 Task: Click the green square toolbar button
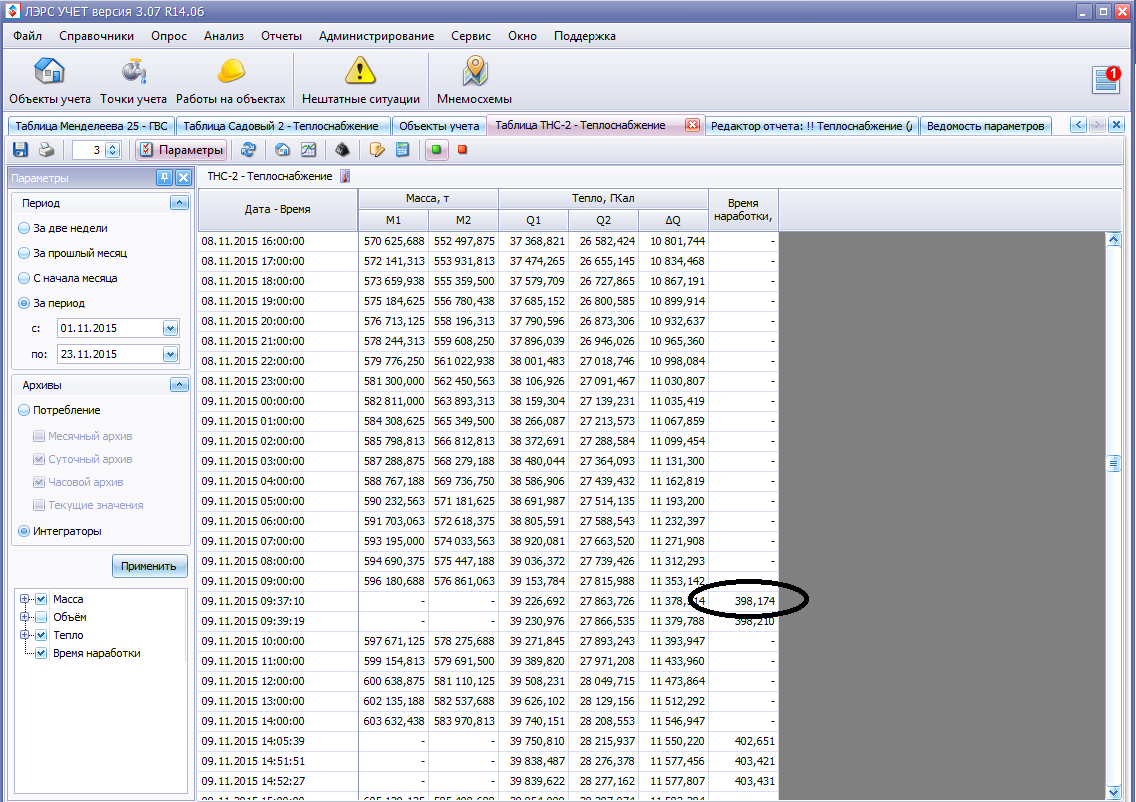coord(436,150)
